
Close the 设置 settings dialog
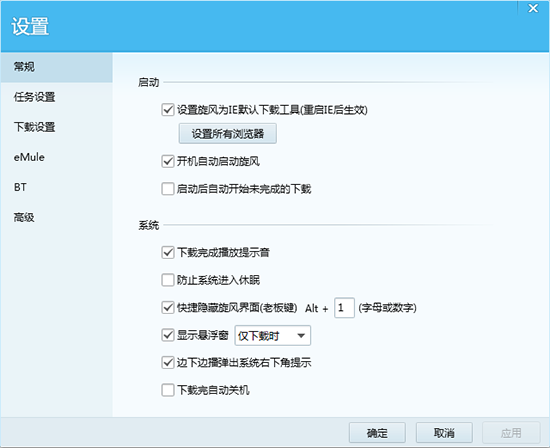point(533,8)
